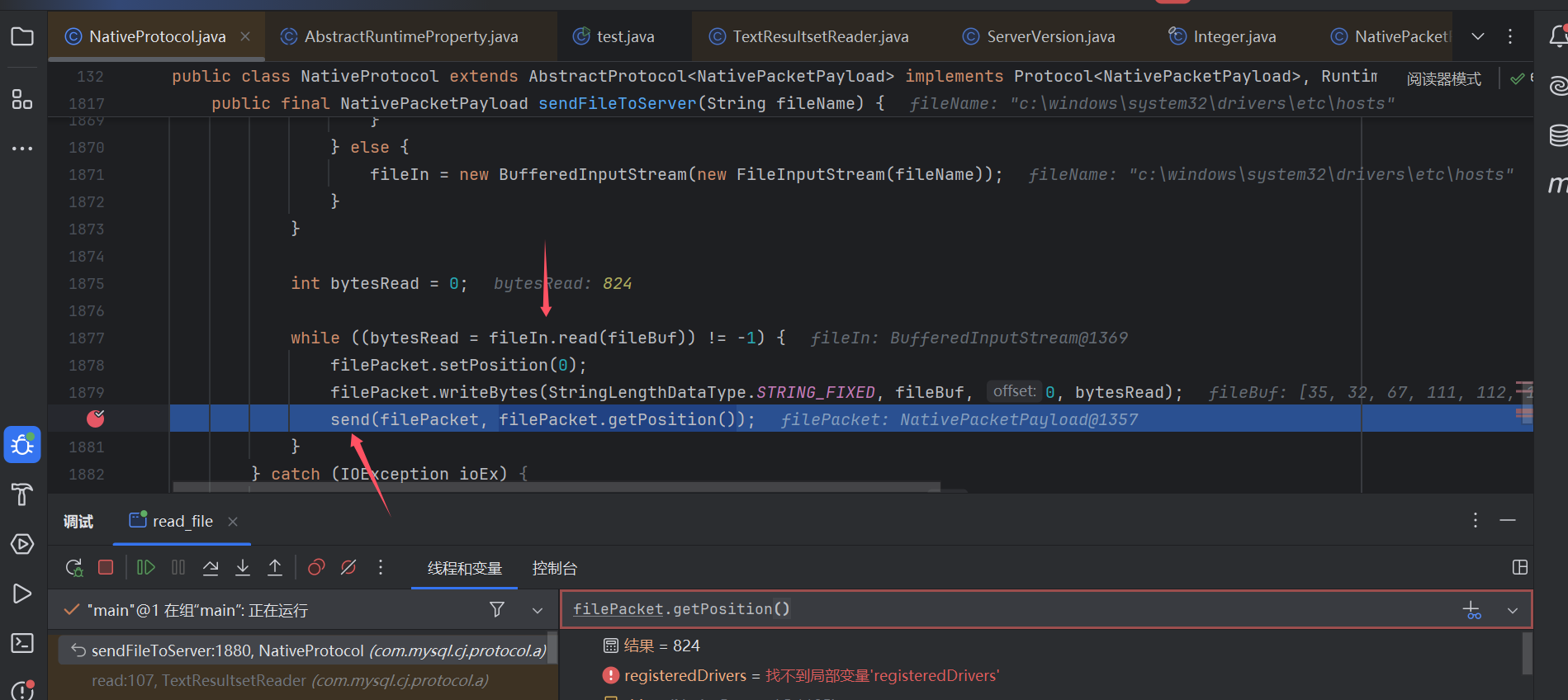The width and height of the screenshot is (1568, 700).
Task: Open the 线程和变量 tab
Action: (464, 568)
